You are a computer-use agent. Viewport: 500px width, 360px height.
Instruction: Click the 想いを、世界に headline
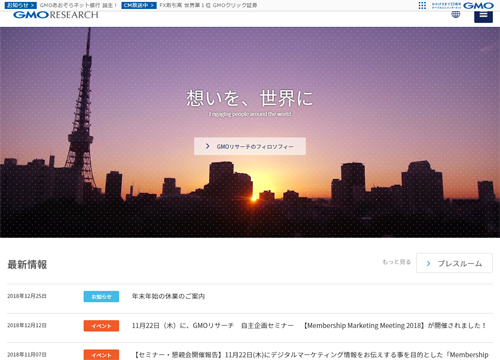tap(250, 98)
